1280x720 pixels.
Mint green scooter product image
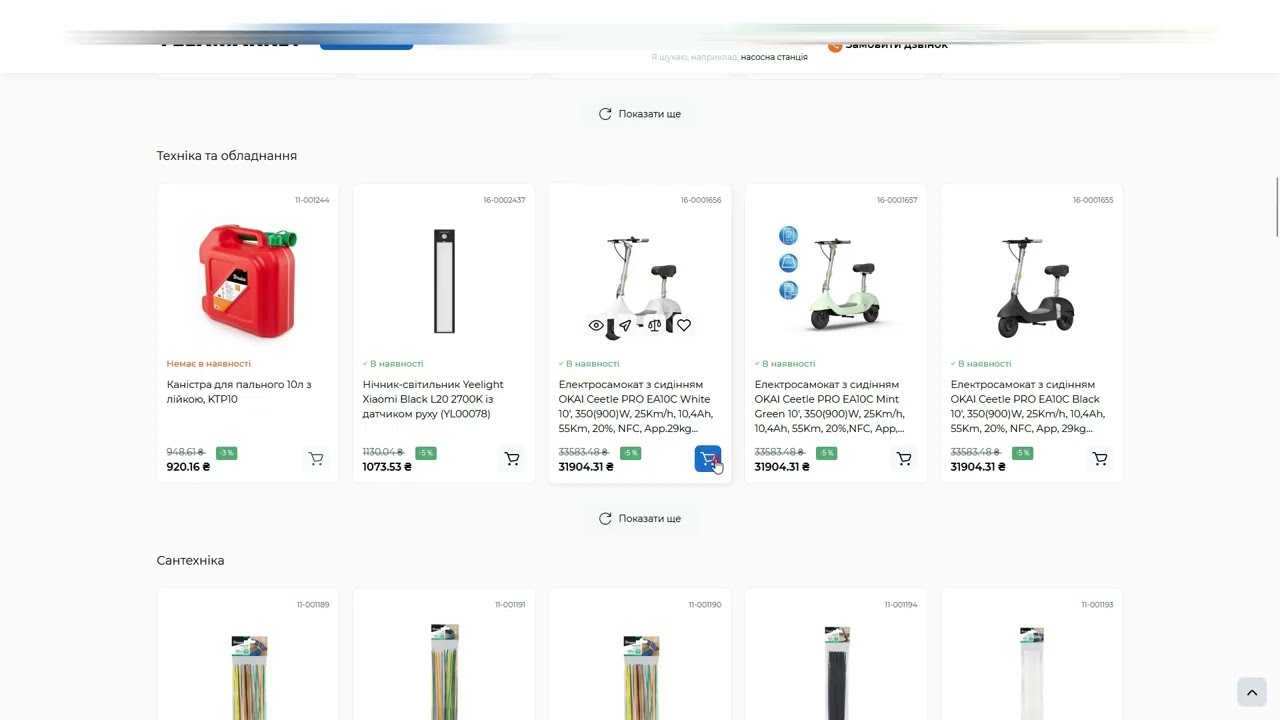click(846, 283)
